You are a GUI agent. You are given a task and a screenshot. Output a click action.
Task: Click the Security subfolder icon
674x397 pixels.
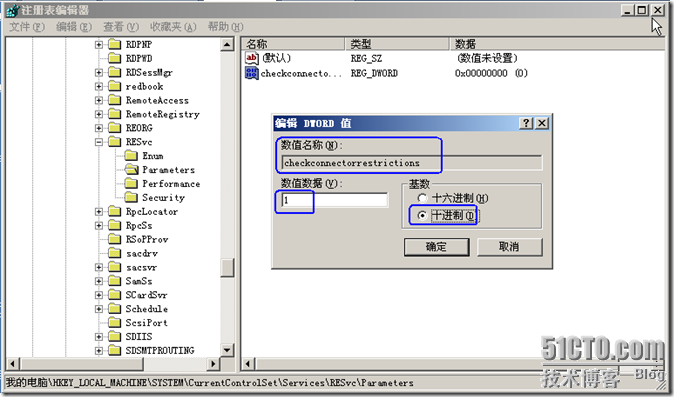[131, 197]
